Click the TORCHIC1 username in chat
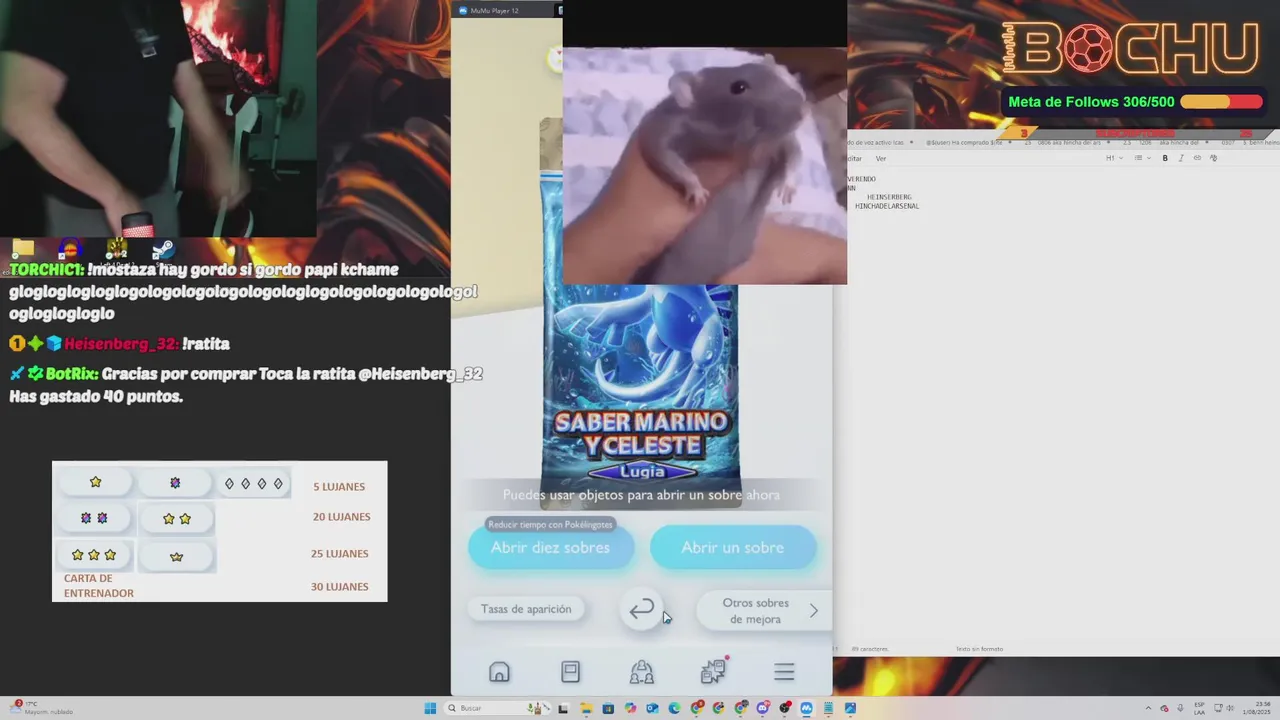 click(x=46, y=270)
